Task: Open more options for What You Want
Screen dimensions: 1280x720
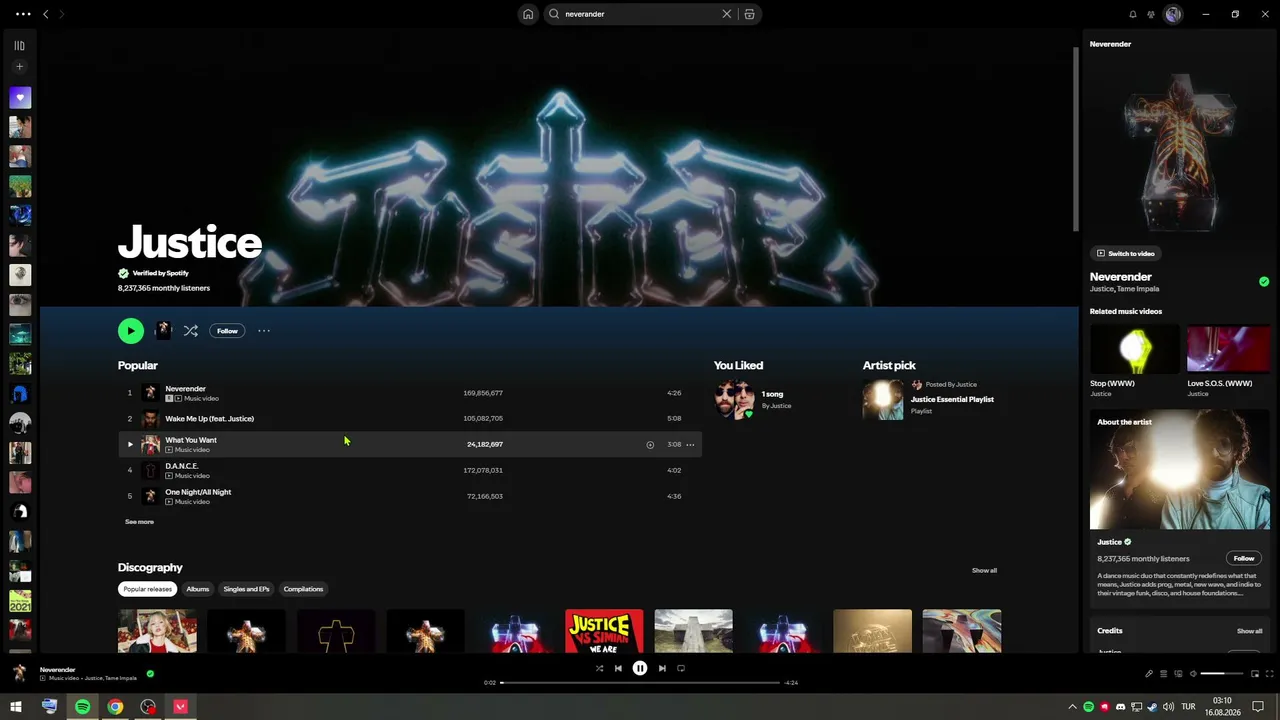Action: click(690, 444)
